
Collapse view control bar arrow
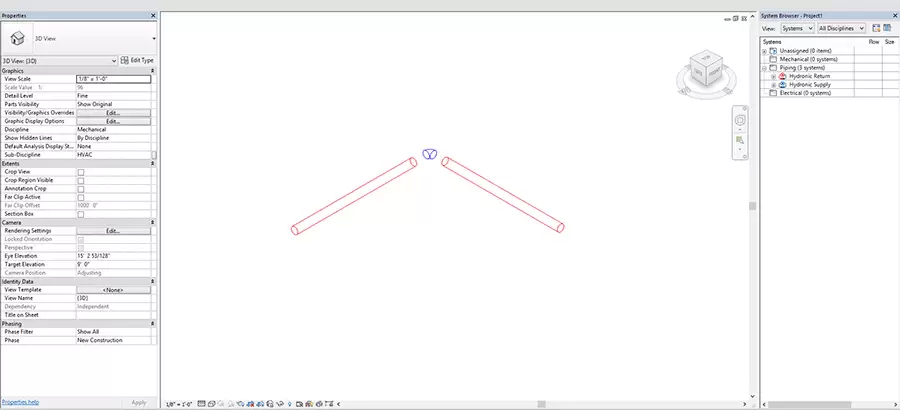[339, 404]
